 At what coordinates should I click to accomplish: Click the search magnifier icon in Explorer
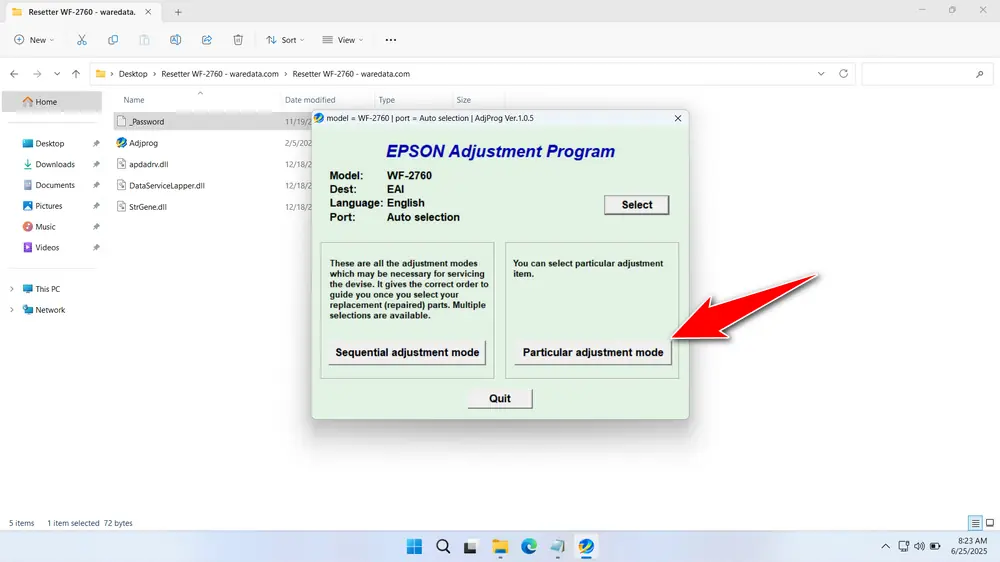tap(980, 74)
